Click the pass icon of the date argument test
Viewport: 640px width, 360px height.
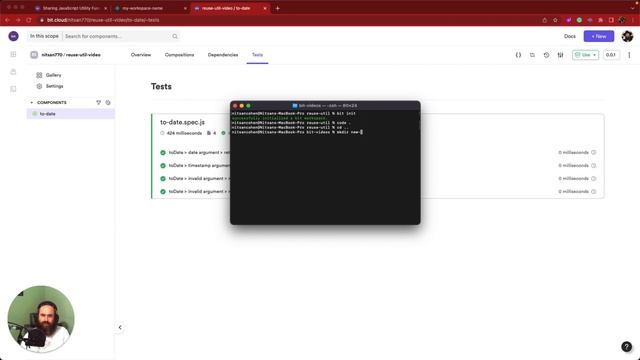(163, 153)
